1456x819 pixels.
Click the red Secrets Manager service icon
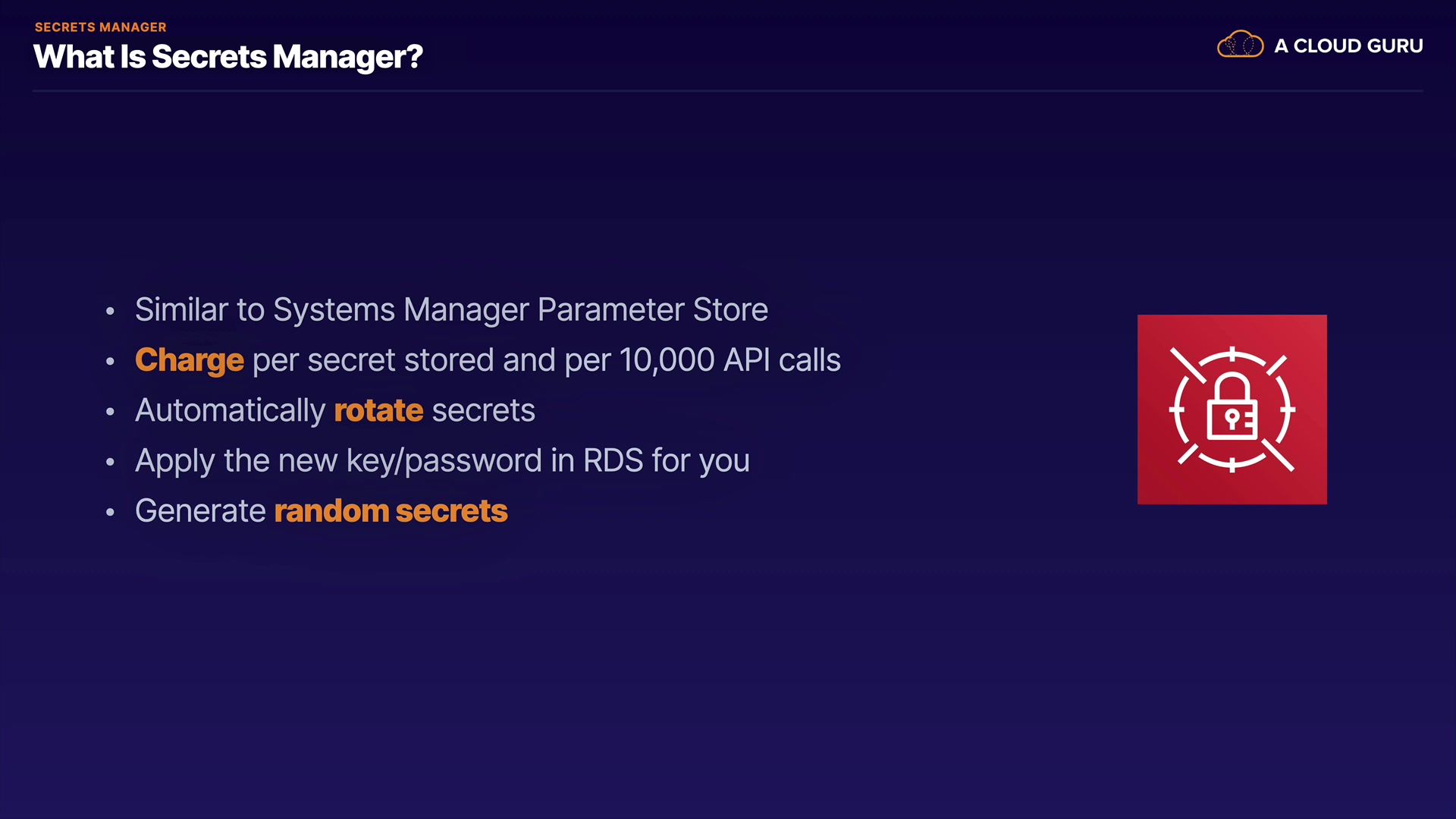[x=1232, y=409]
